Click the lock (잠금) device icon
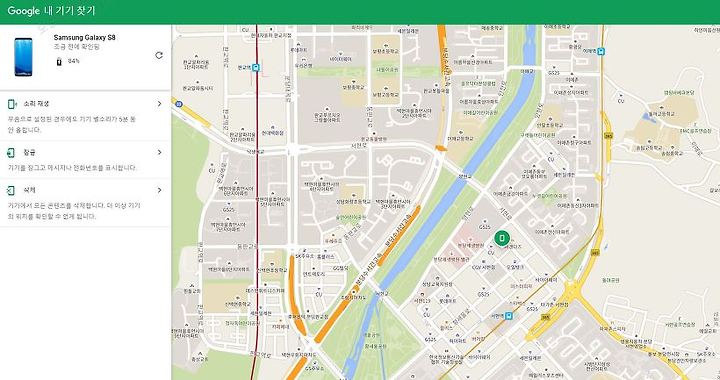720x380 pixels. 11,153
